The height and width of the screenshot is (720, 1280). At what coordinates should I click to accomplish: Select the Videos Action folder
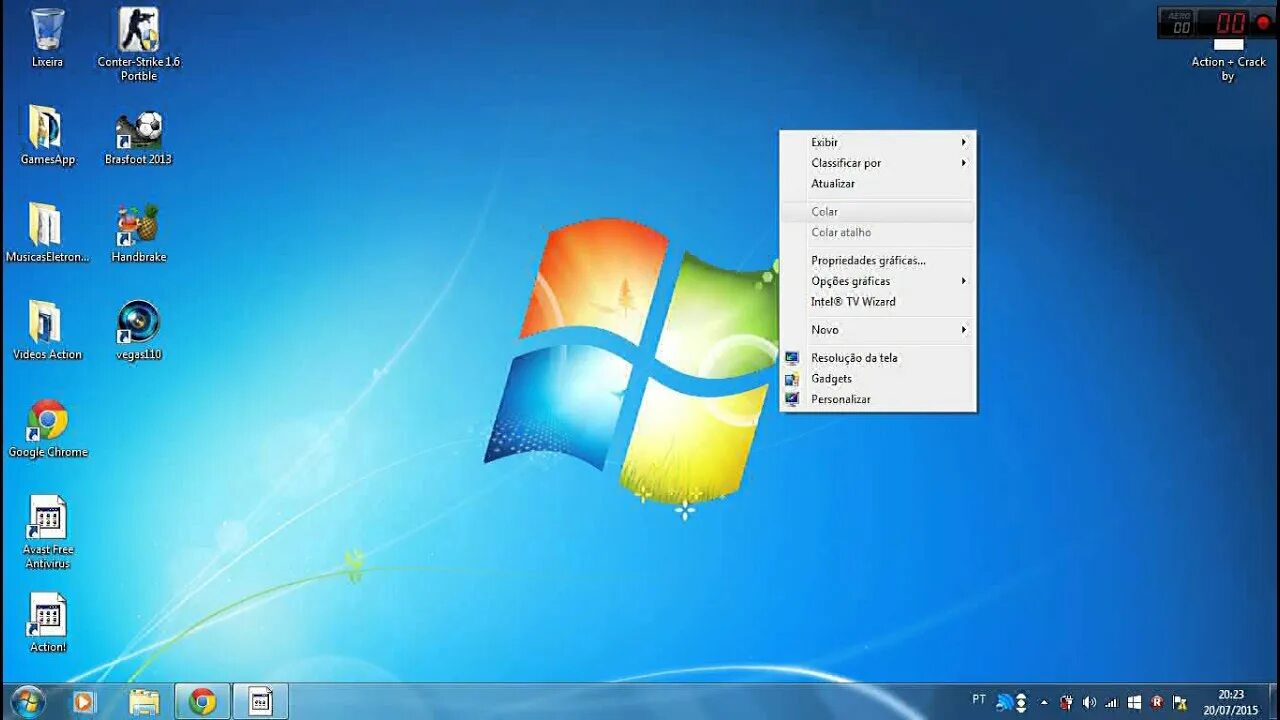pos(47,330)
